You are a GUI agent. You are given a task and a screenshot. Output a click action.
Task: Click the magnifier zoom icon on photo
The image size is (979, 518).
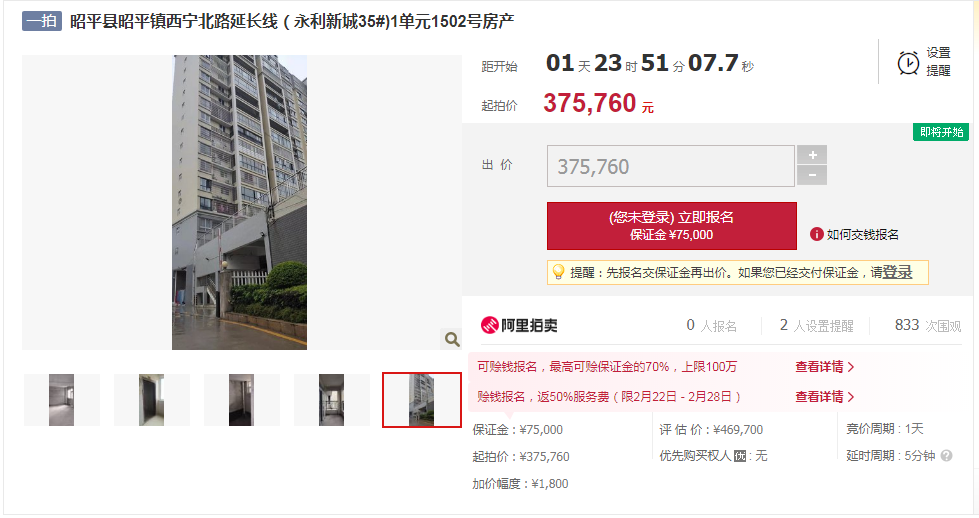[452, 339]
